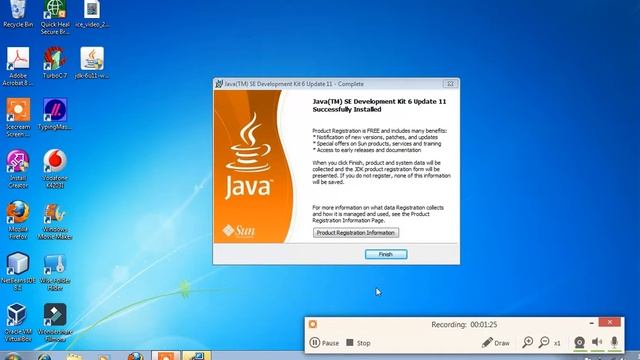Select the Recycle Bin desktop icon
Viewport: 640px width, 360px height.
[18, 14]
